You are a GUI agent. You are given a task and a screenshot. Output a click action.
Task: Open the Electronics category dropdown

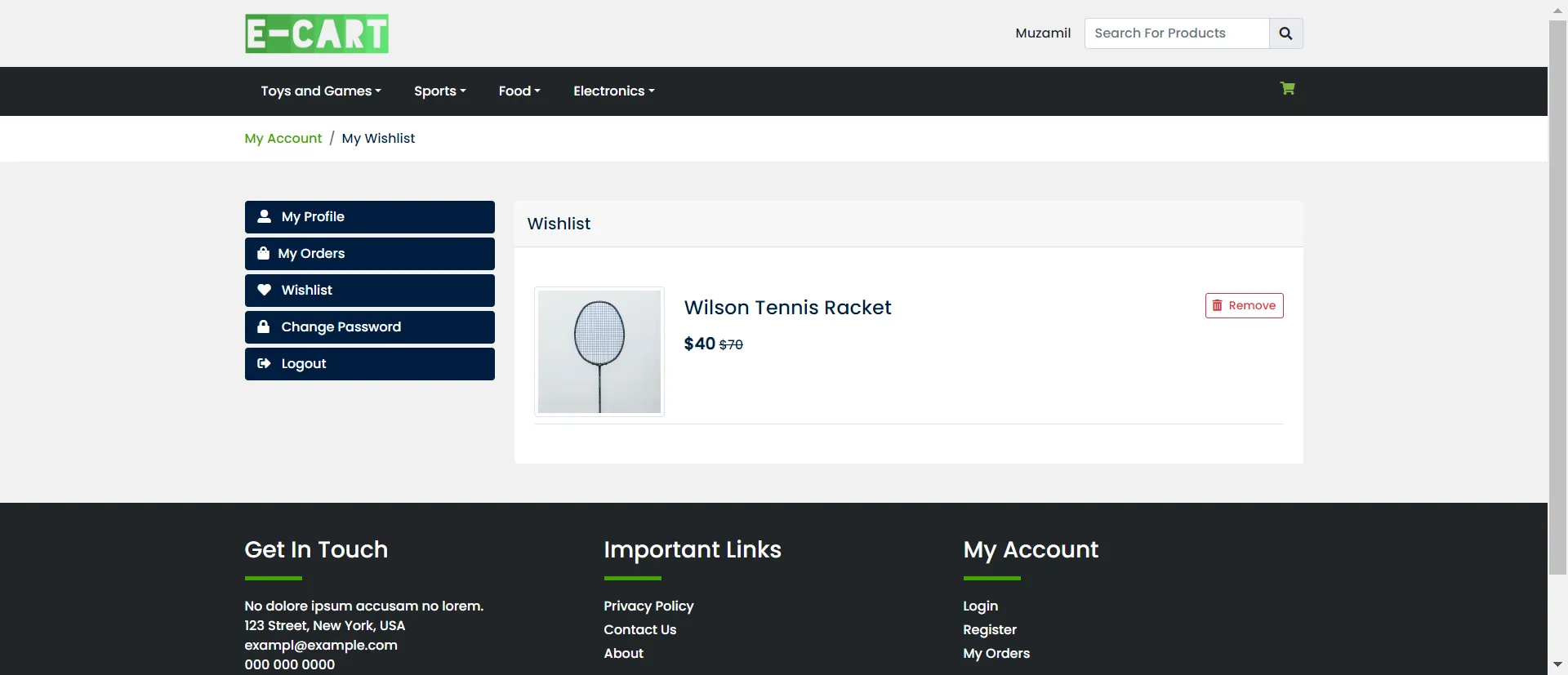coord(613,91)
